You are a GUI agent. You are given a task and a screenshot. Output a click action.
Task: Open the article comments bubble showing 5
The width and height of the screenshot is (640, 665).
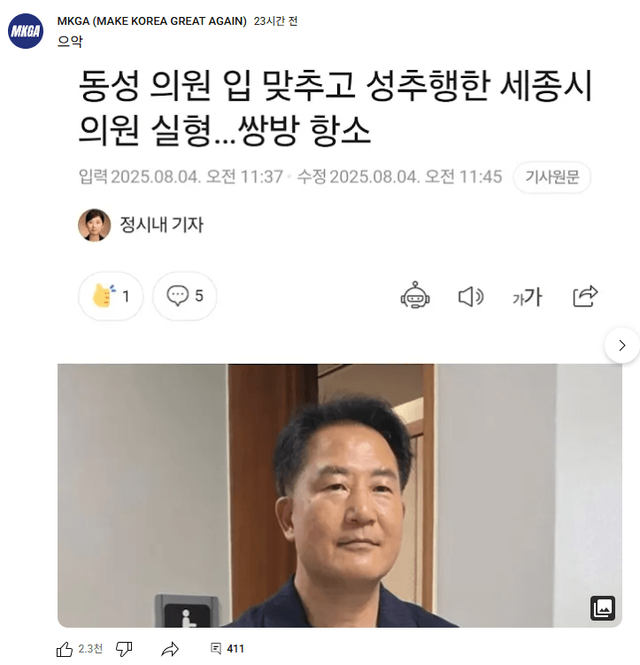(x=185, y=296)
